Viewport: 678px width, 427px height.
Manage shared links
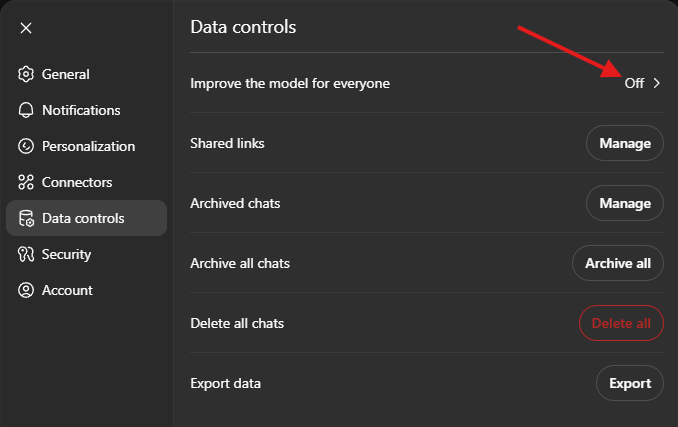click(625, 143)
